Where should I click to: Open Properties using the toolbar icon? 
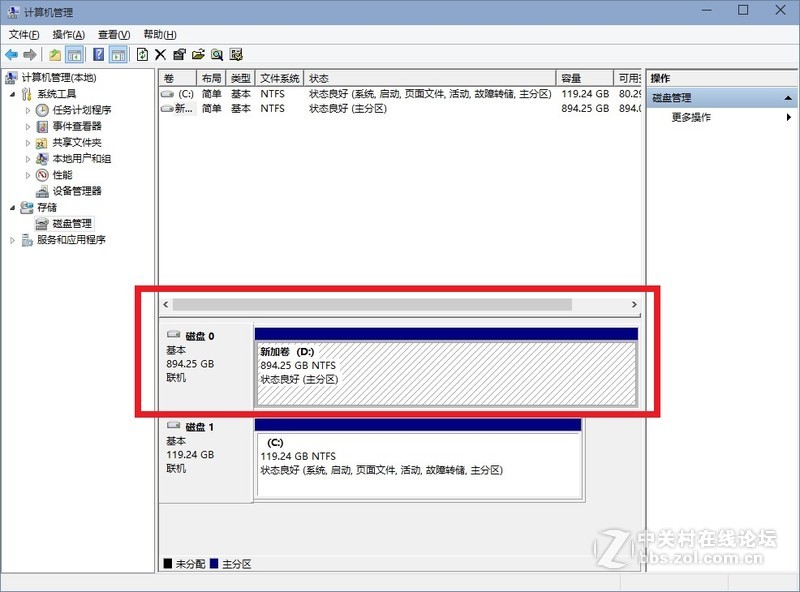coord(178,55)
